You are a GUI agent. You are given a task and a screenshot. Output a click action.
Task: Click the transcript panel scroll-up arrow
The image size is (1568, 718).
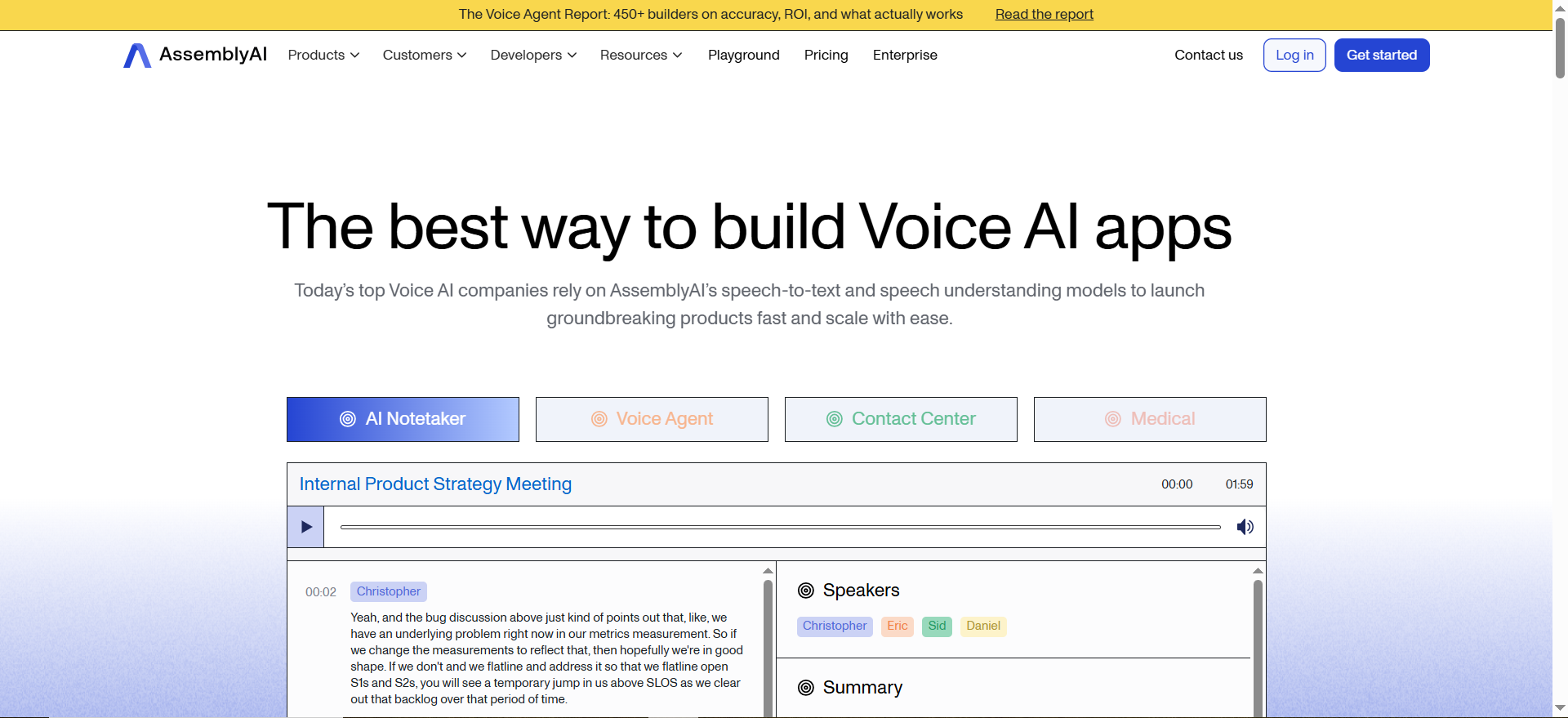[x=768, y=570]
